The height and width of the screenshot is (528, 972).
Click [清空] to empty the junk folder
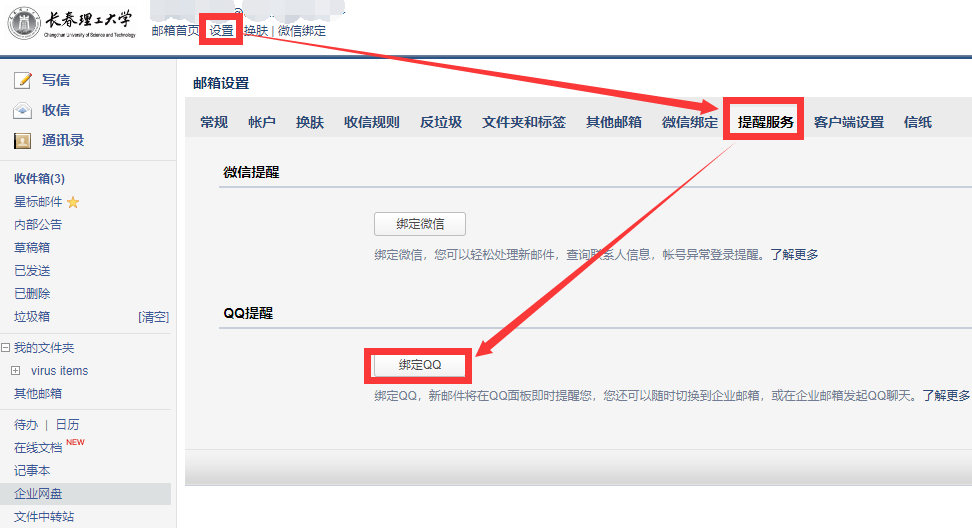(x=154, y=317)
